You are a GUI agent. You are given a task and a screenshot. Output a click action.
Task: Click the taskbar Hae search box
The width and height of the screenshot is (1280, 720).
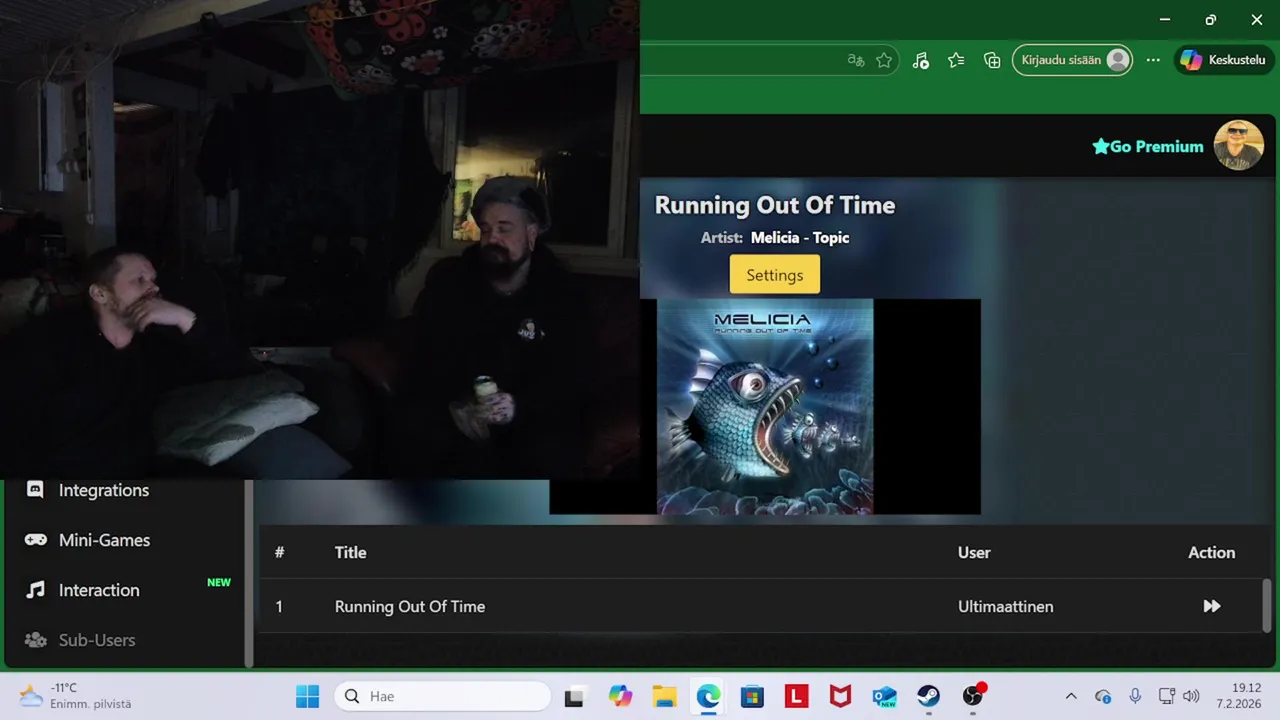[442, 696]
